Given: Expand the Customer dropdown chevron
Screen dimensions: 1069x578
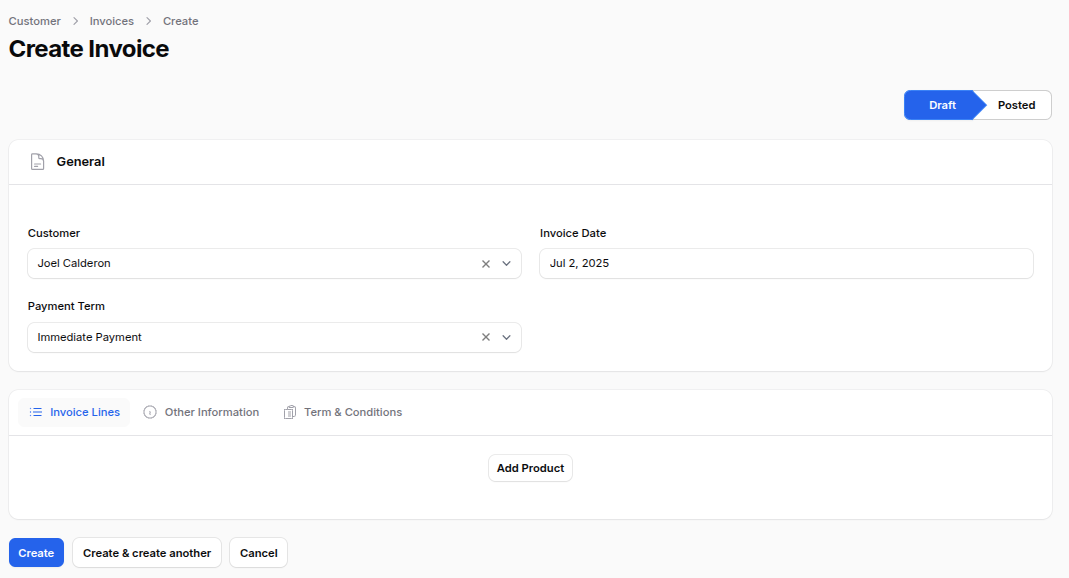Looking at the screenshot, I should point(507,264).
